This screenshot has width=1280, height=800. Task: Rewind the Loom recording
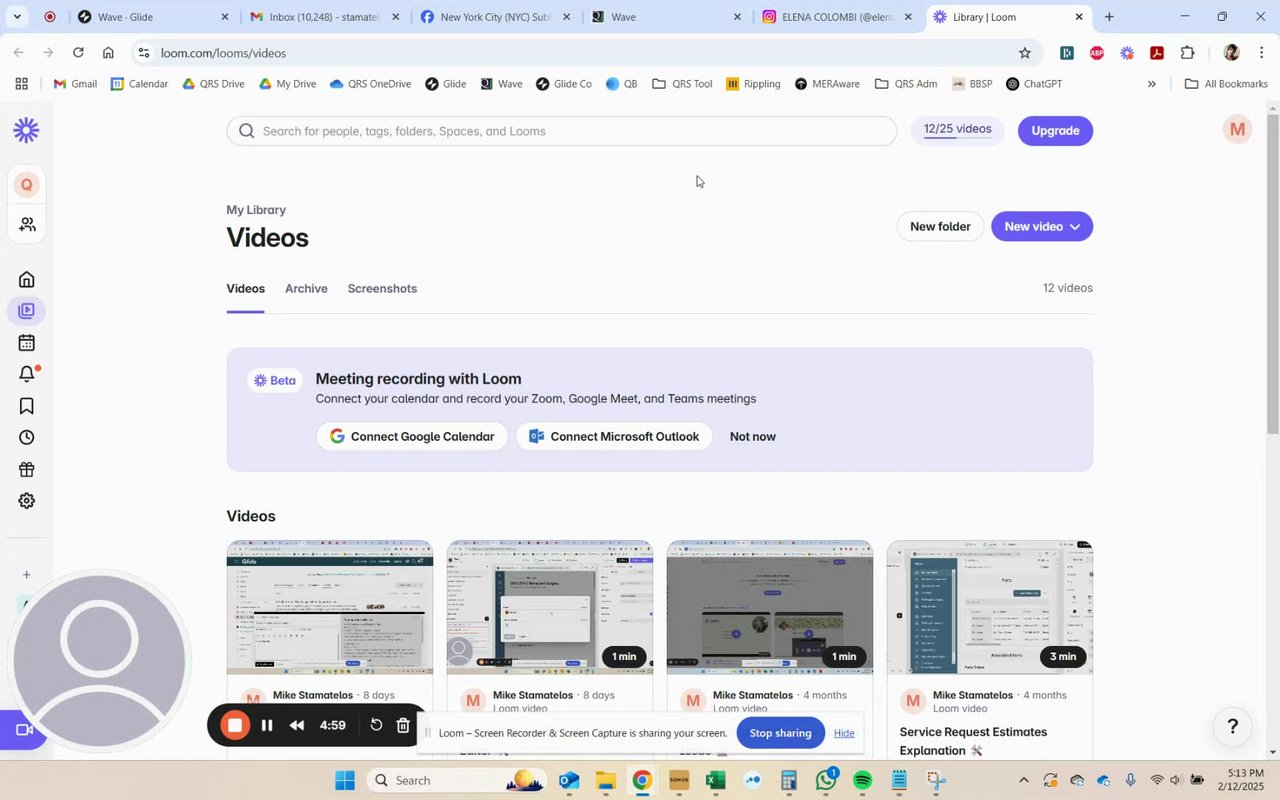point(297,725)
